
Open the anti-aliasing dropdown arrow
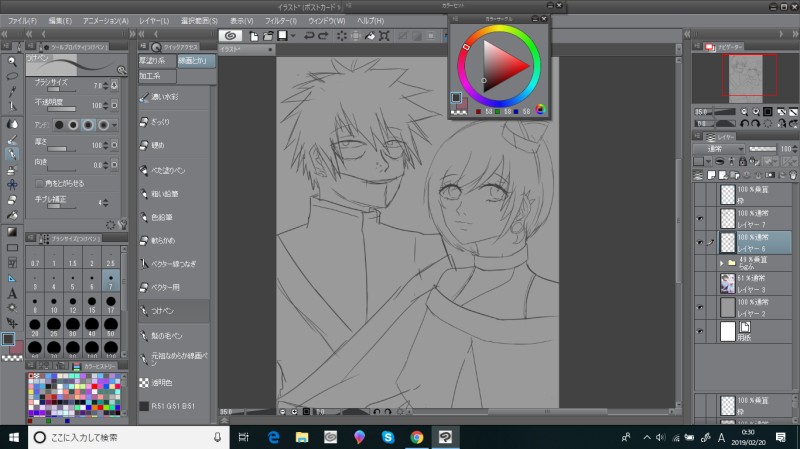point(114,125)
